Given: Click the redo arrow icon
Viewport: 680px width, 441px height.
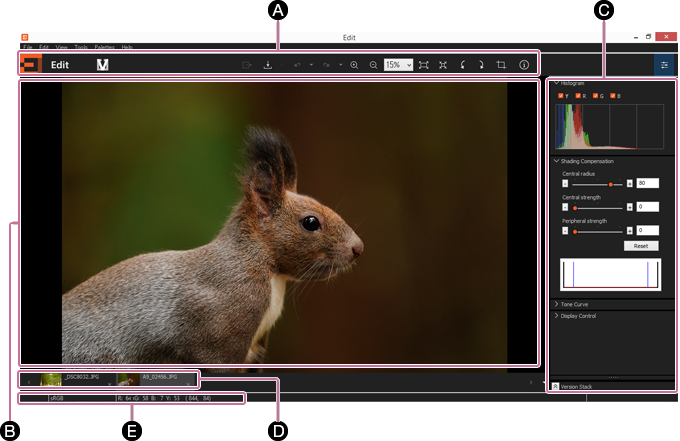Looking at the screenshot, I should pyautogui.click(x=326, y=65).
